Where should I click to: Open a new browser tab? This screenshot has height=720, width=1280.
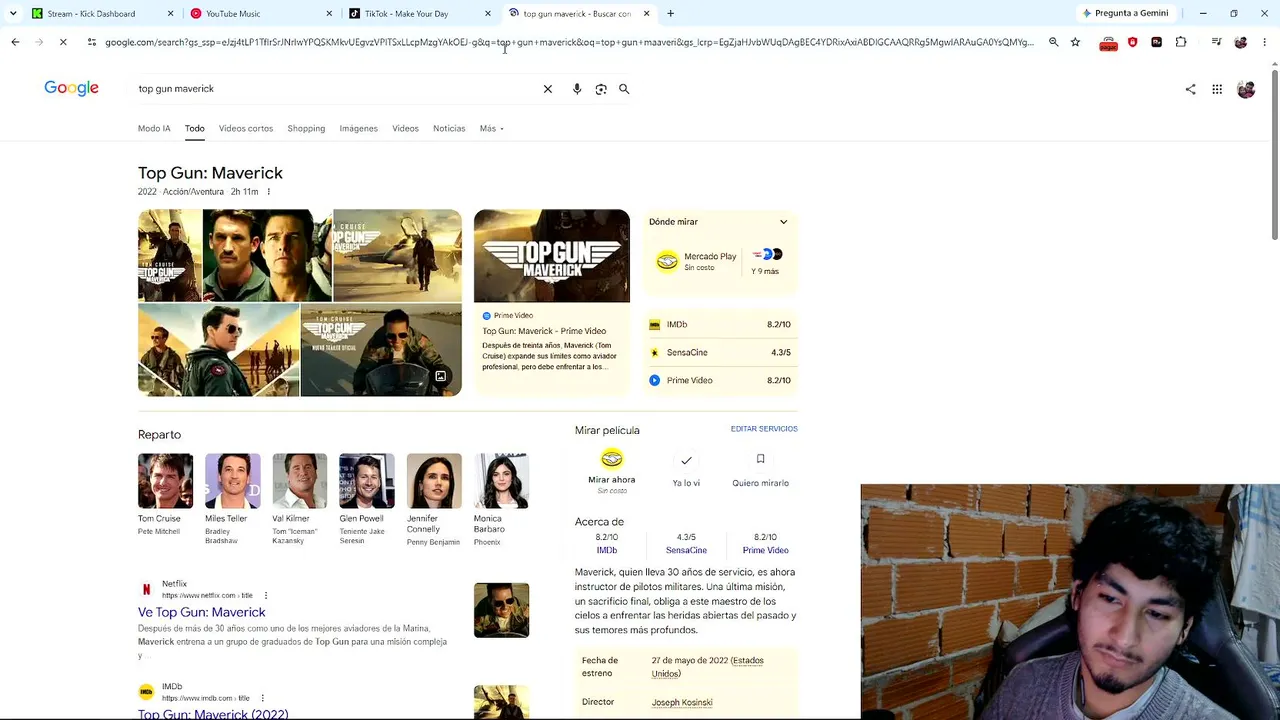pos(670,13)
